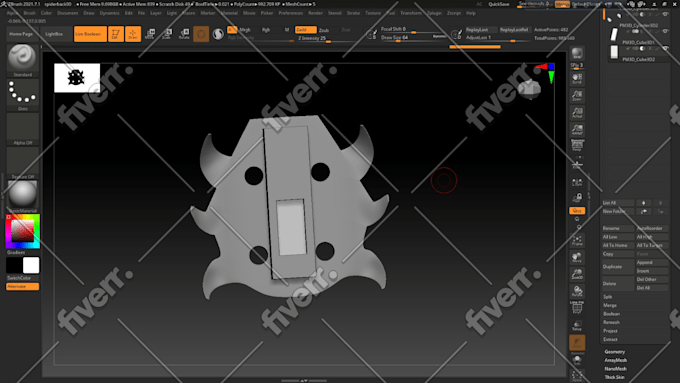Expand the NanoMesh subpalette
Viewport: 680px width, 383px height.
615,369
